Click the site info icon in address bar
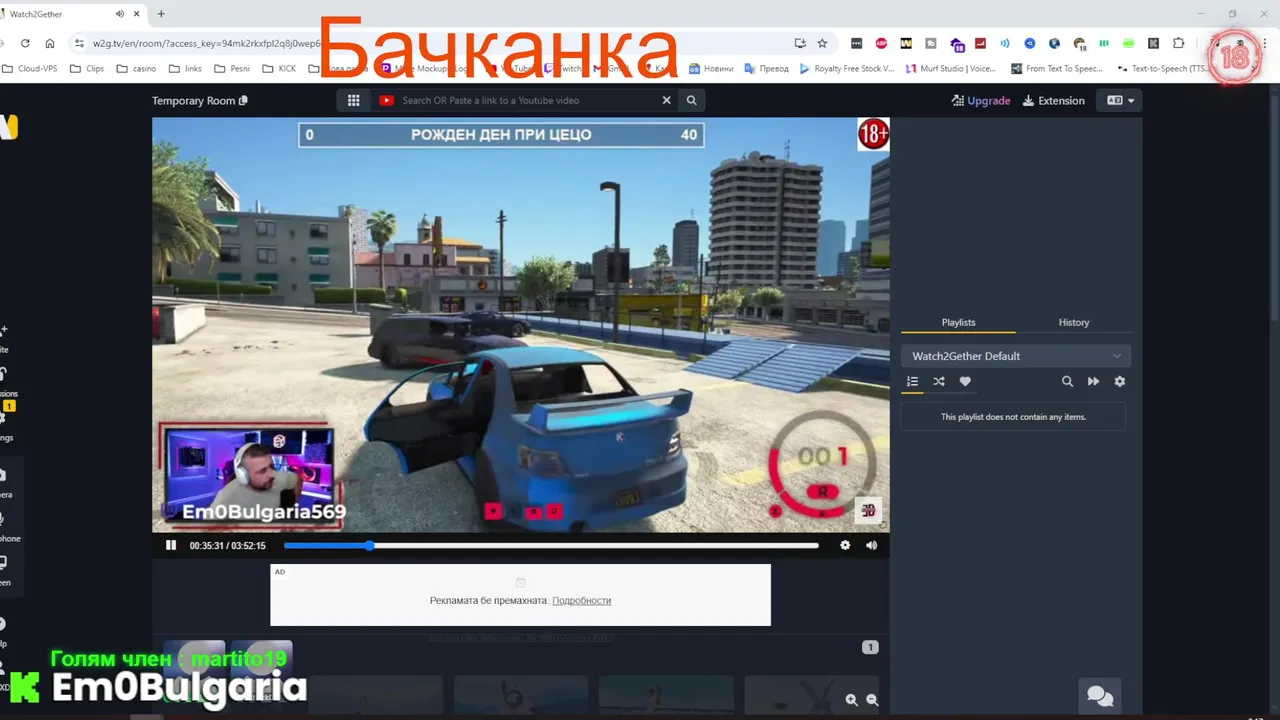The height and width of the screenshot is (720, 1280). point(79,43)
